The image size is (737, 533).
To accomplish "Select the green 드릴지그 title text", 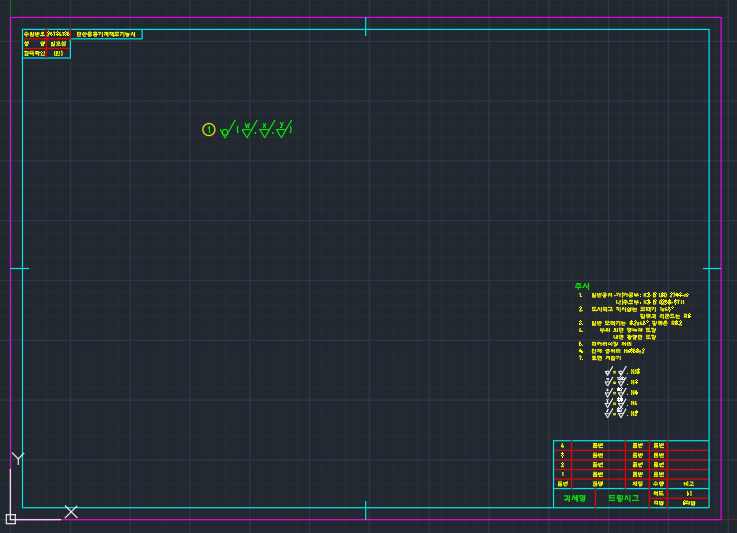I will pyautogui.click(x=623, y=498).
